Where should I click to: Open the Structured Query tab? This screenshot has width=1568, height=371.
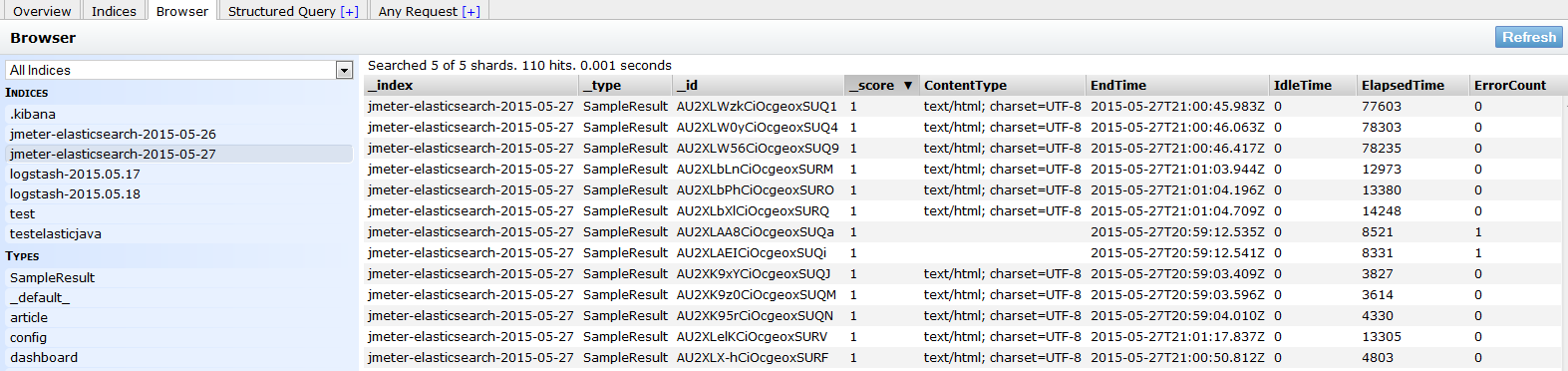(293, 11)
